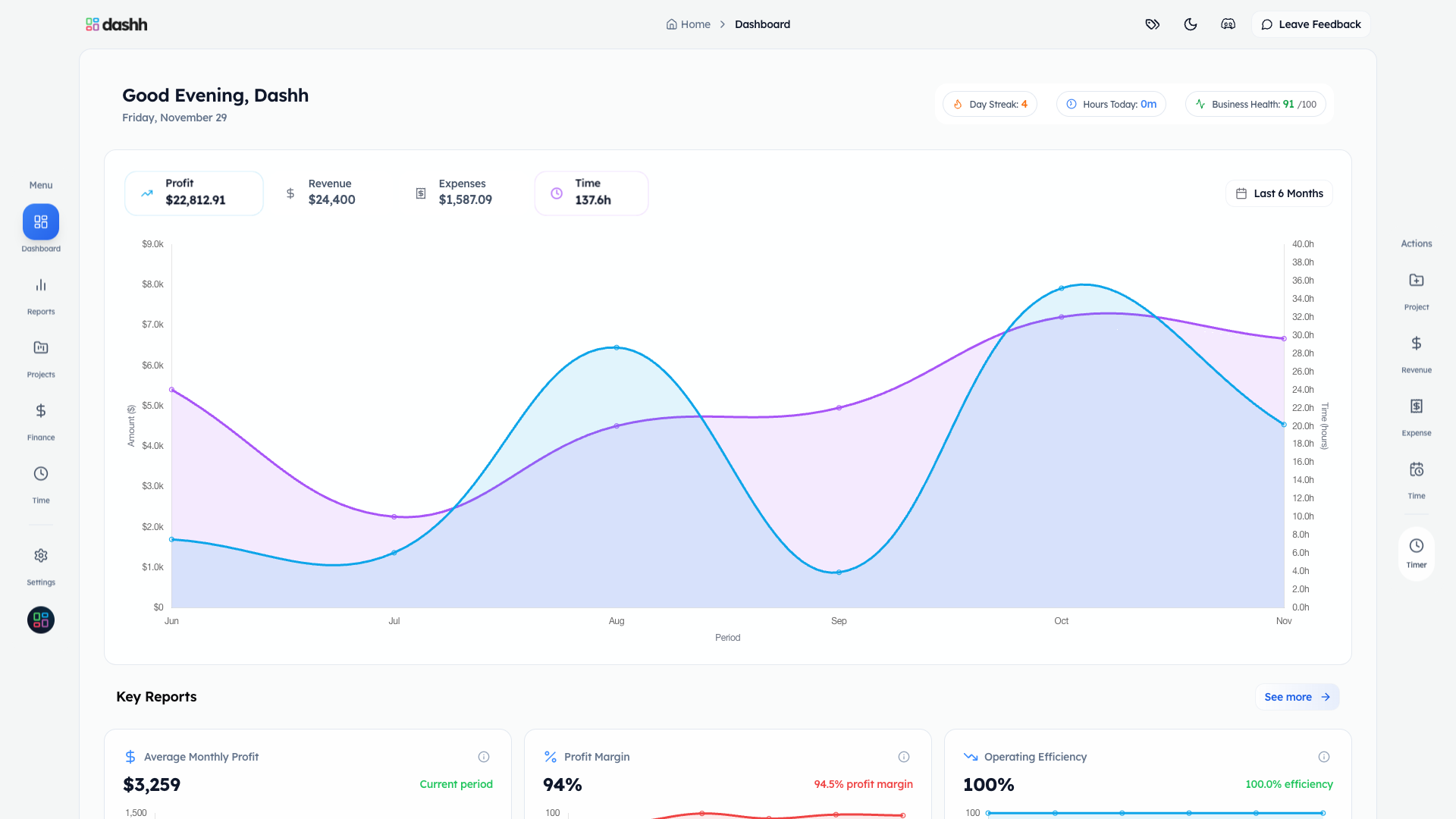Click flame icon in Day Streak
This screenshot has height=819, width=1456.
(958, 105)
